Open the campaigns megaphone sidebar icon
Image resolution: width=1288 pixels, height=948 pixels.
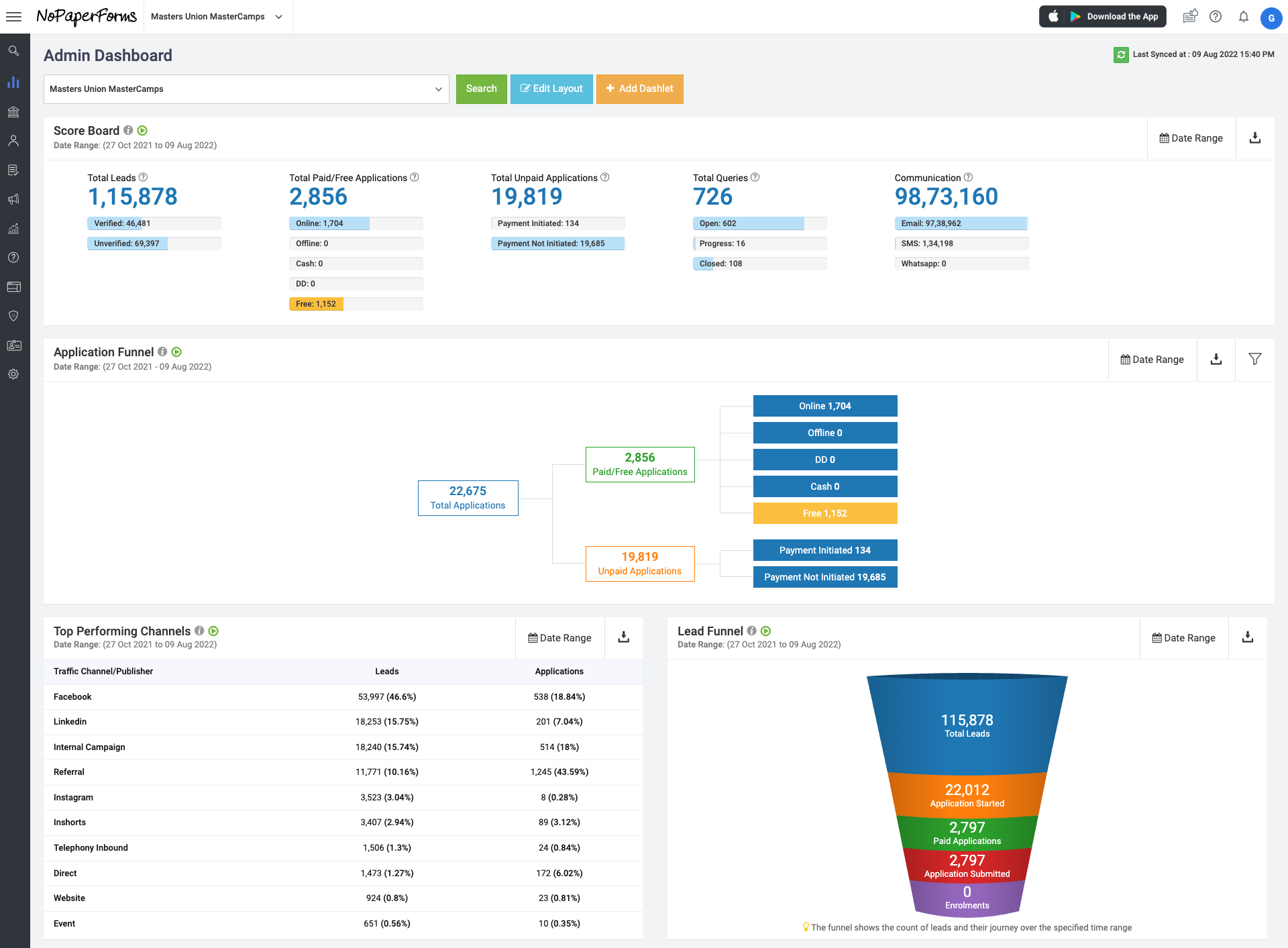(13, 199)
